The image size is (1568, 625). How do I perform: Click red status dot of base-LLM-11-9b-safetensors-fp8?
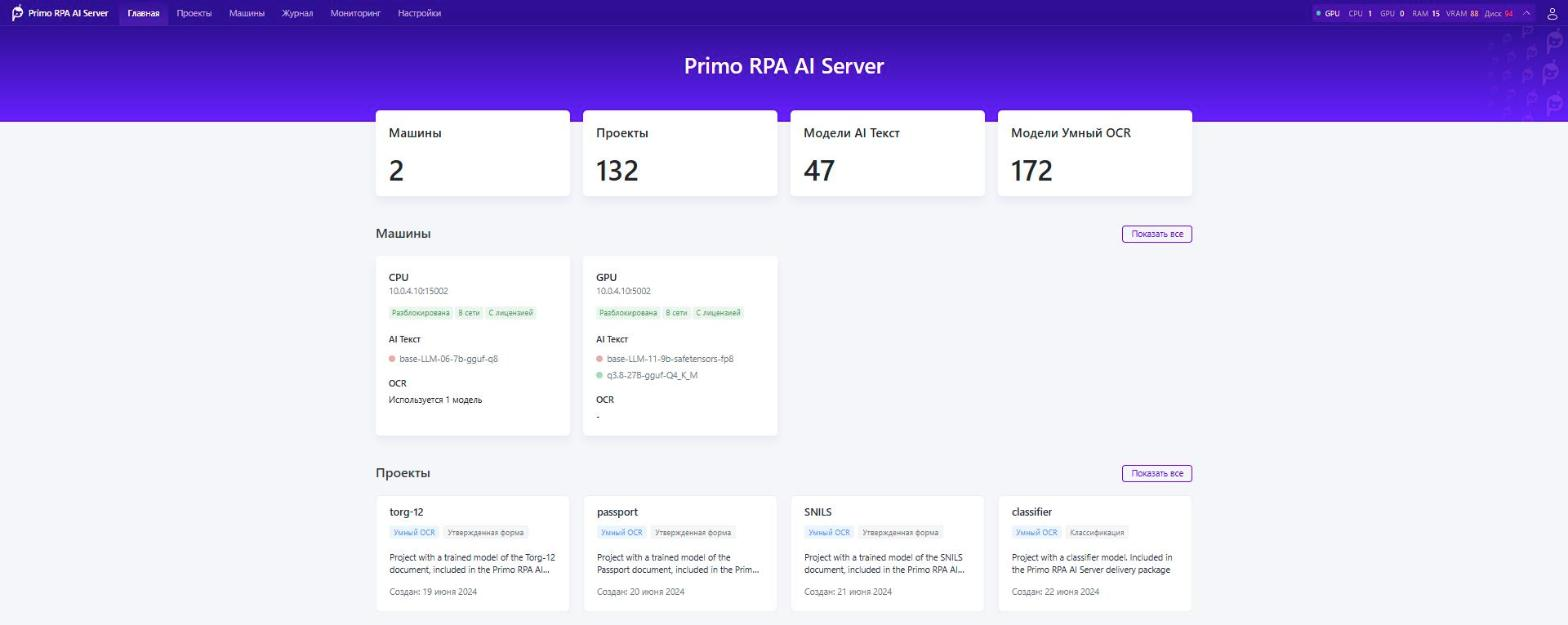(600, 359)
